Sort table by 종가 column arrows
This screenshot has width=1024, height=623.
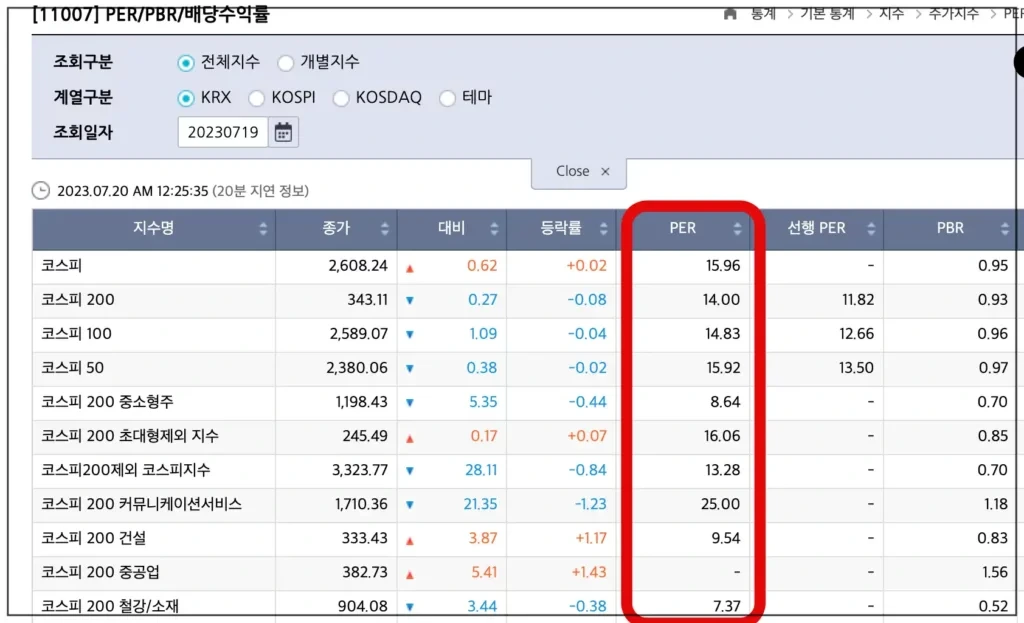[385, 229]
